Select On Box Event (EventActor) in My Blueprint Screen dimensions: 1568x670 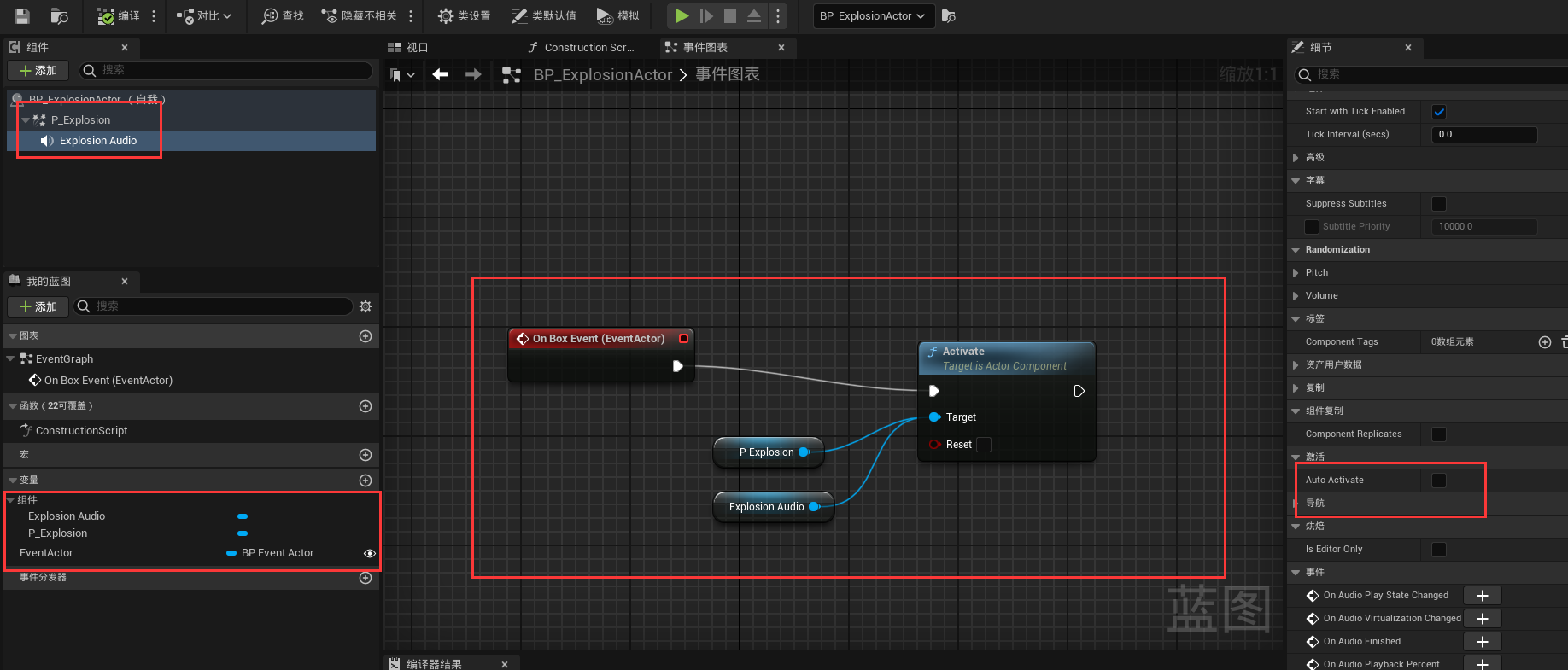[108, 381]
